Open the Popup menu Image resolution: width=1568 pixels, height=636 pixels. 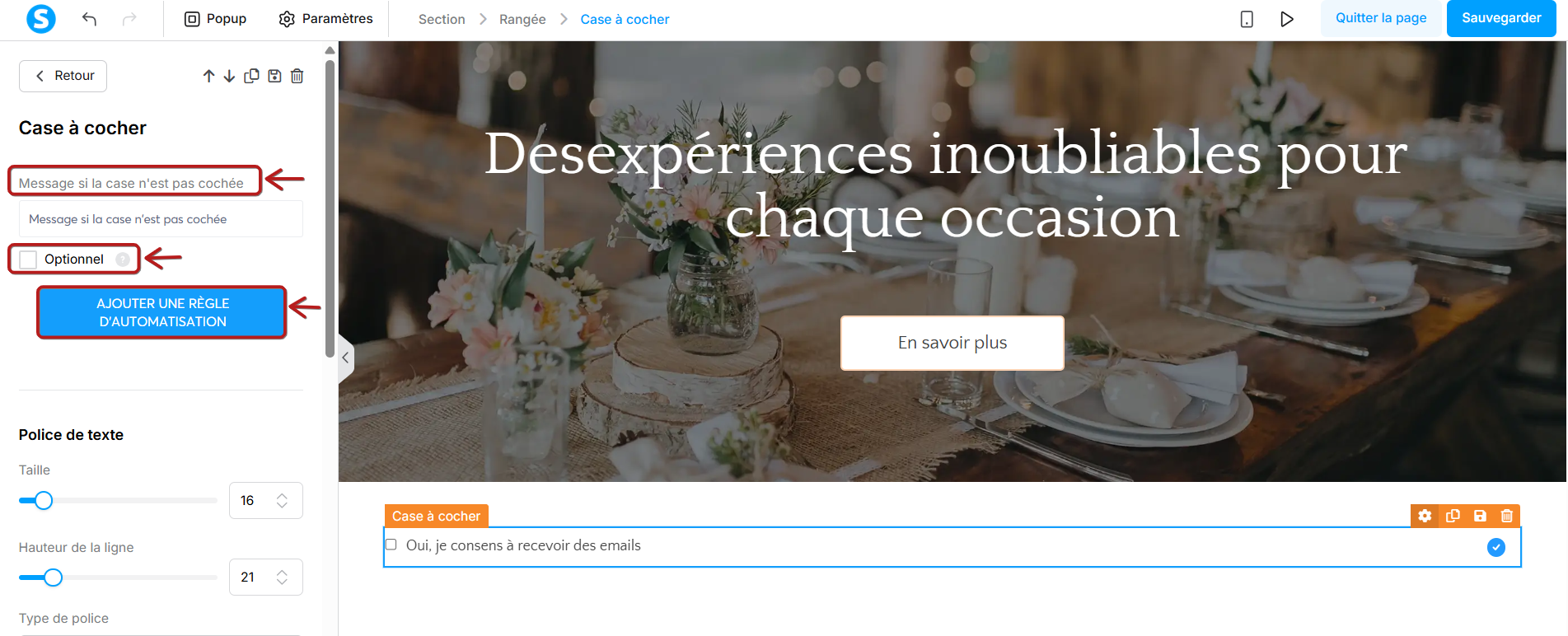(215, 19)
